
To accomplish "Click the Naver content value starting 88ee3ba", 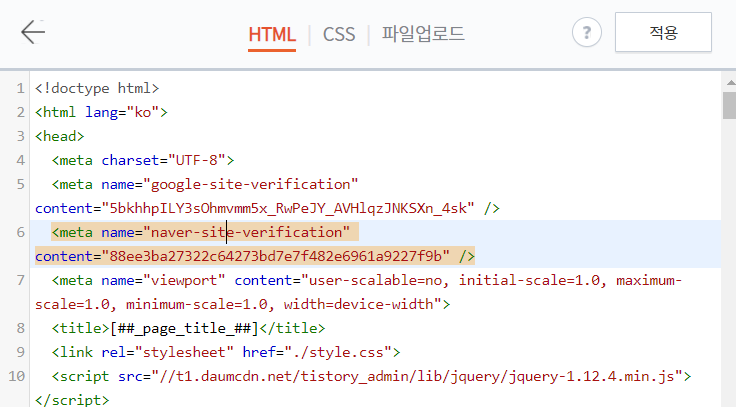I will pyautogui.click(x=275, y=256).
